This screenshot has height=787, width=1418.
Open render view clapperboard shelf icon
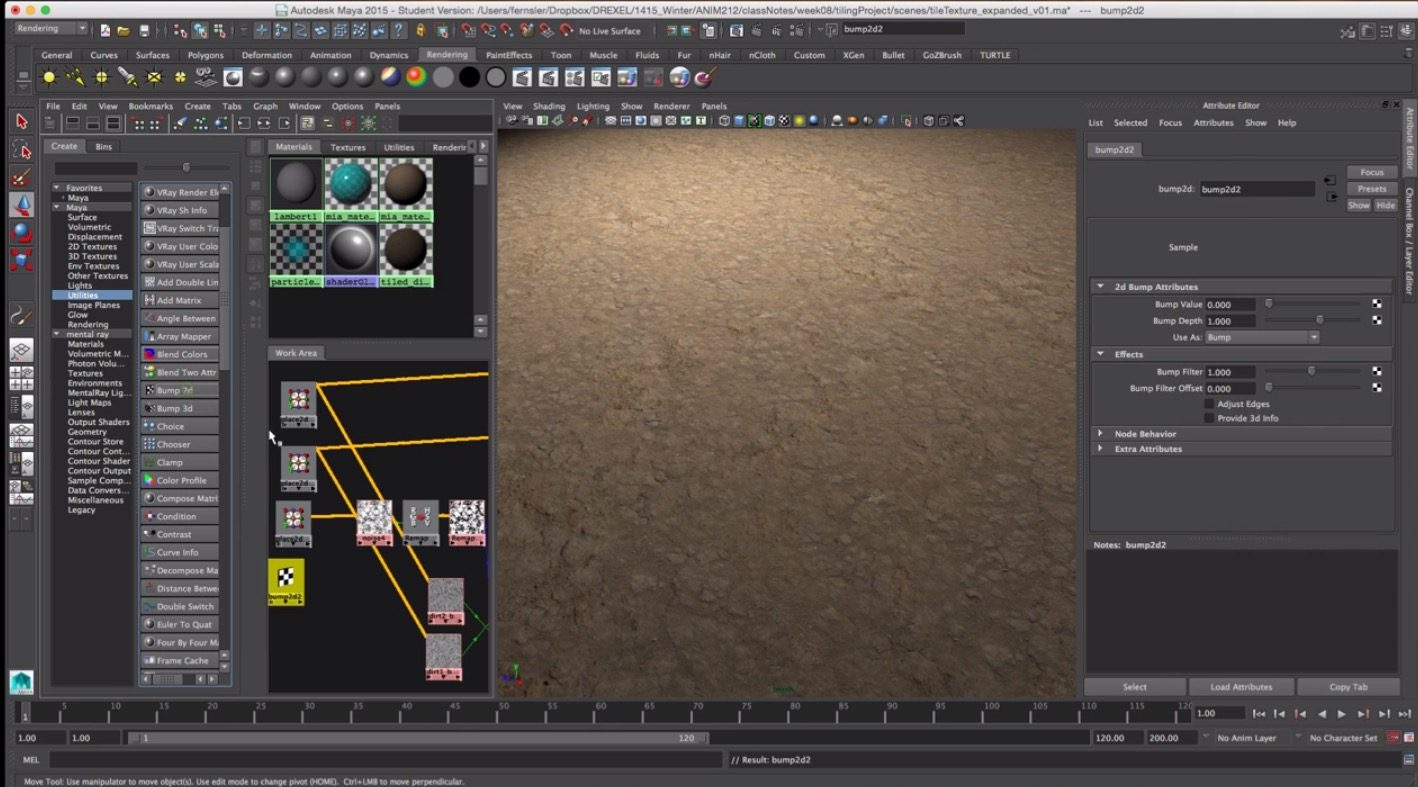(522, 77)
